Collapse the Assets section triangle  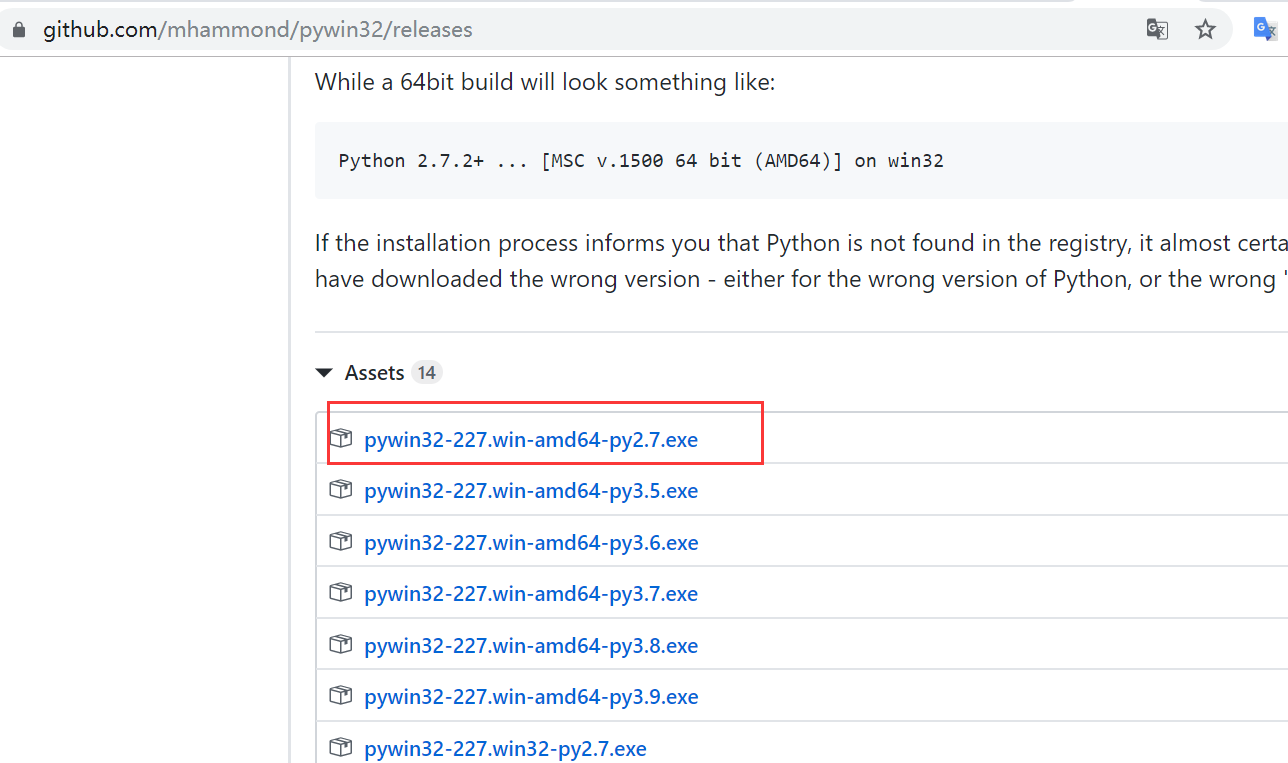tap(324, 373)
